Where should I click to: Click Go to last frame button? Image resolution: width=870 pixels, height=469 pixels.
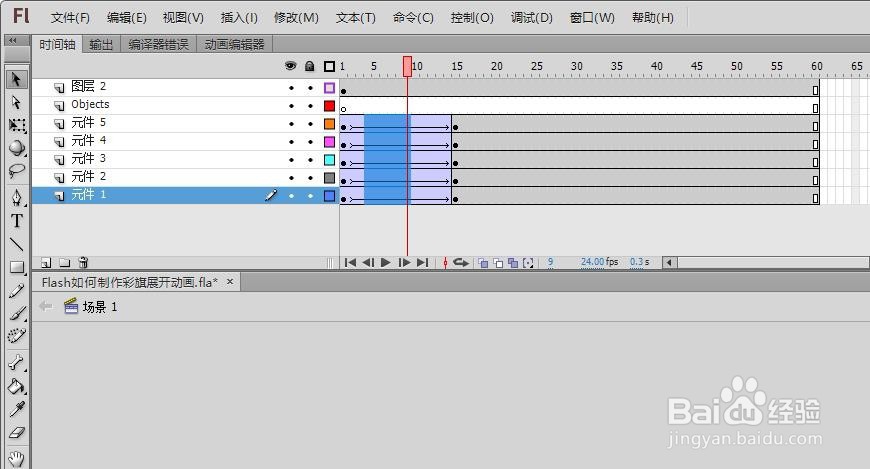pyautogui.click(x=423, y=263)
